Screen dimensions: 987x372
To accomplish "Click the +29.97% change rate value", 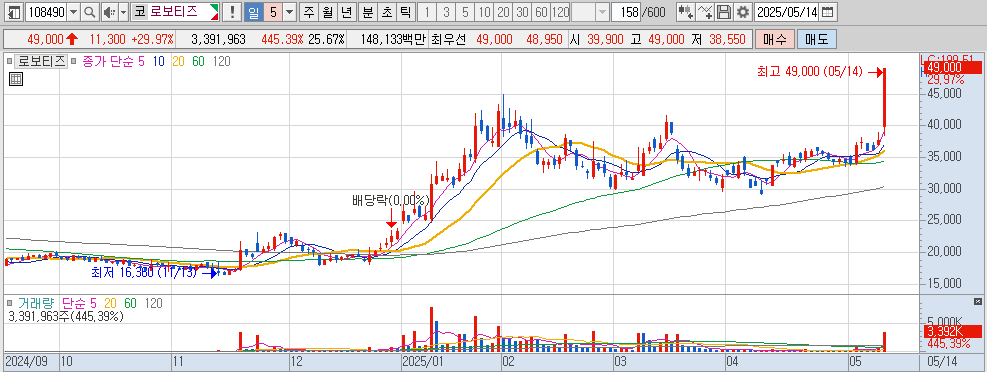I will pyautogui.click(x=153, y=40).
